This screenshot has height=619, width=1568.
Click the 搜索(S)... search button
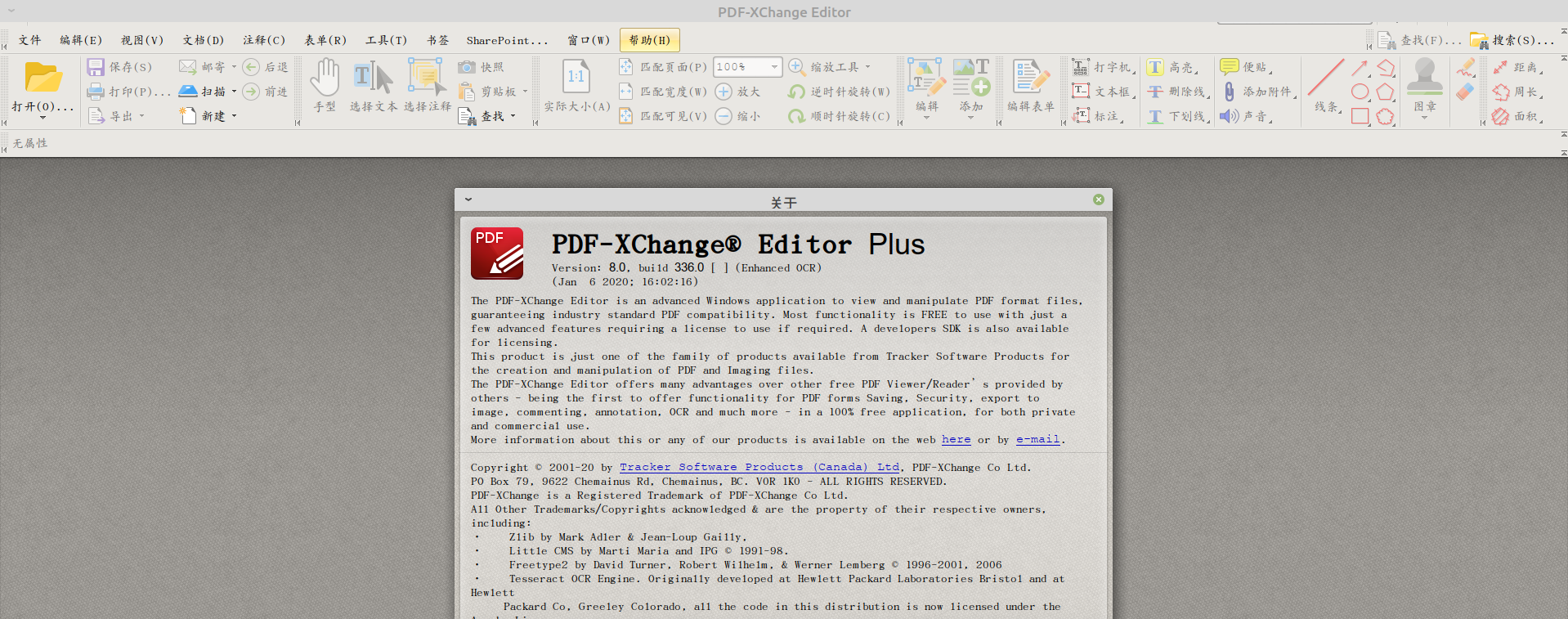point(1512,40)
